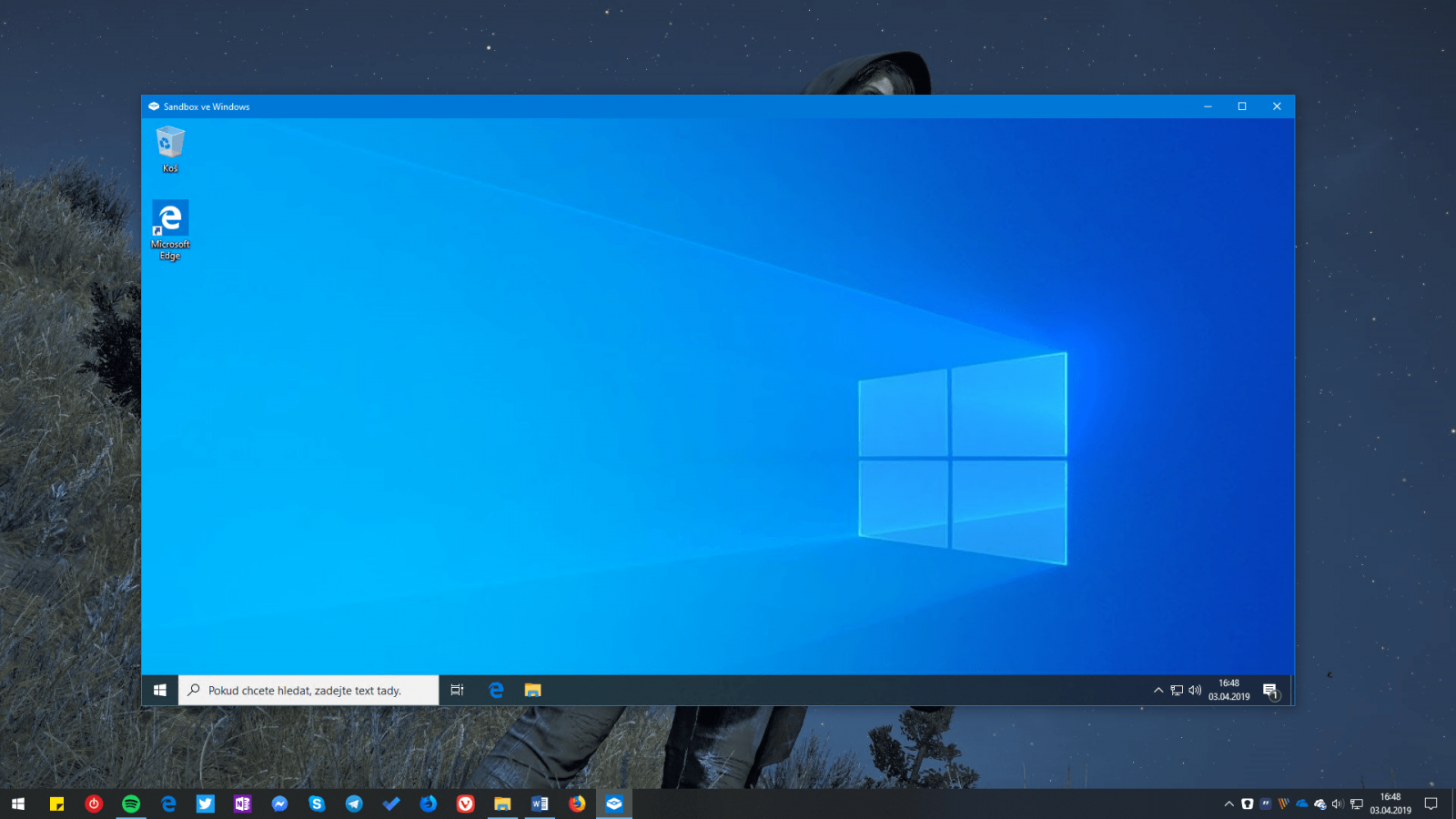Open the host notification center
Viewport: 1456px width, 819px height.
point(1431,804)
